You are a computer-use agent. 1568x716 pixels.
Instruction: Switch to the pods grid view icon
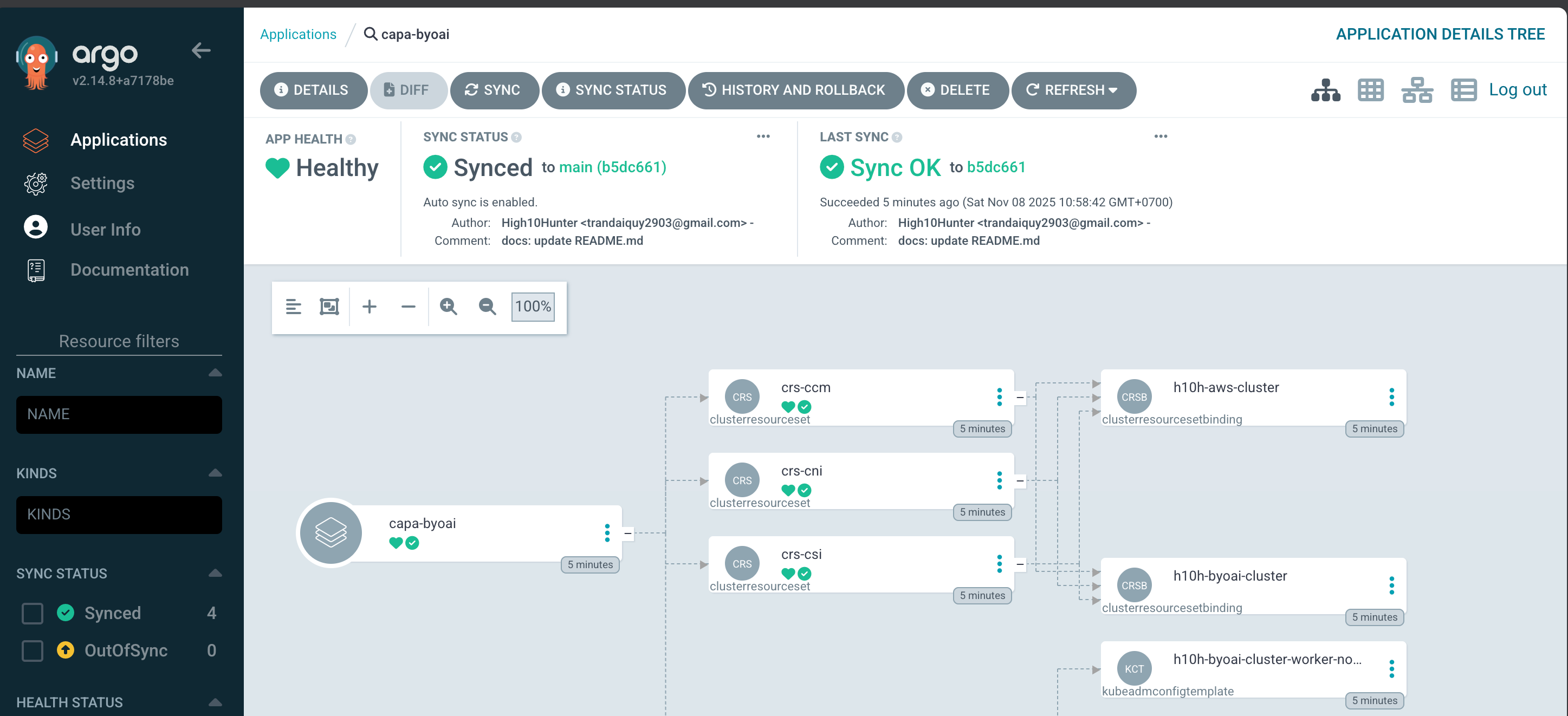pos(1370,90)
